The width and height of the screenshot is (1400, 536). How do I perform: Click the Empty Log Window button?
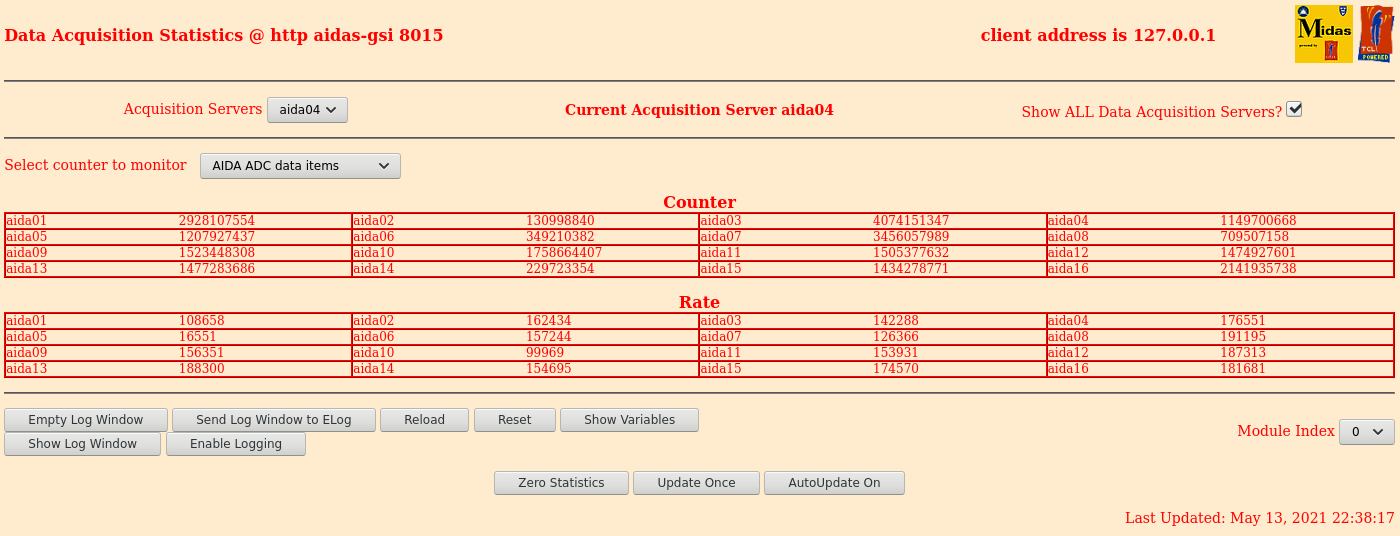(x=86, y=420)
